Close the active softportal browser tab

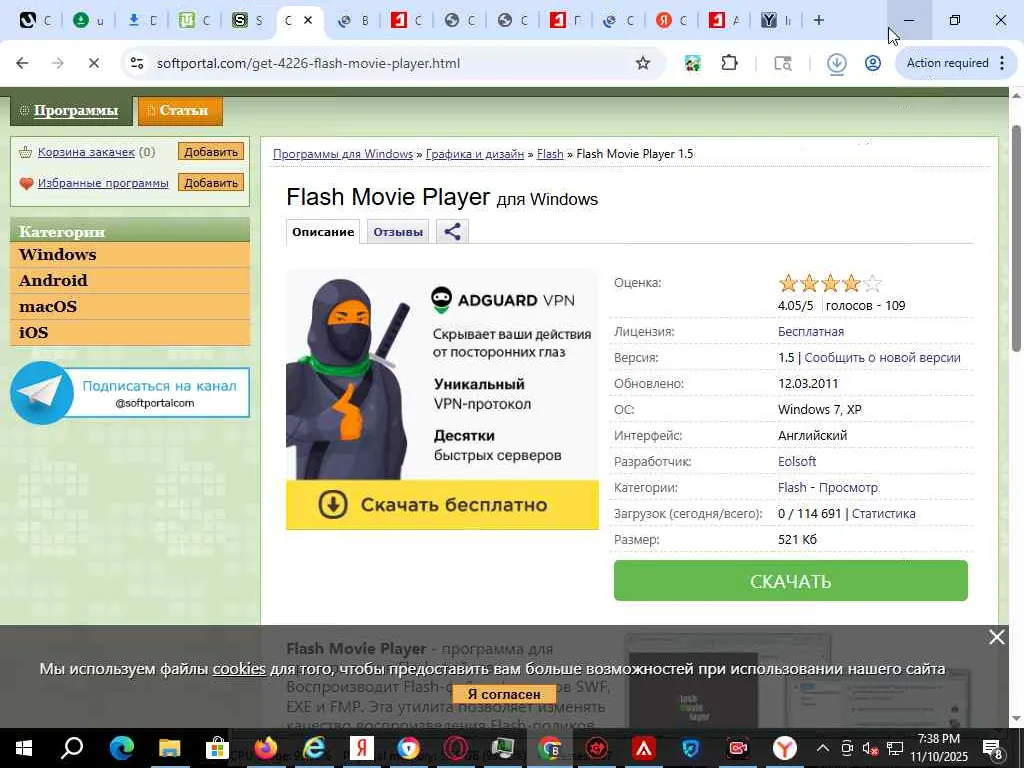tap(308, 20)
